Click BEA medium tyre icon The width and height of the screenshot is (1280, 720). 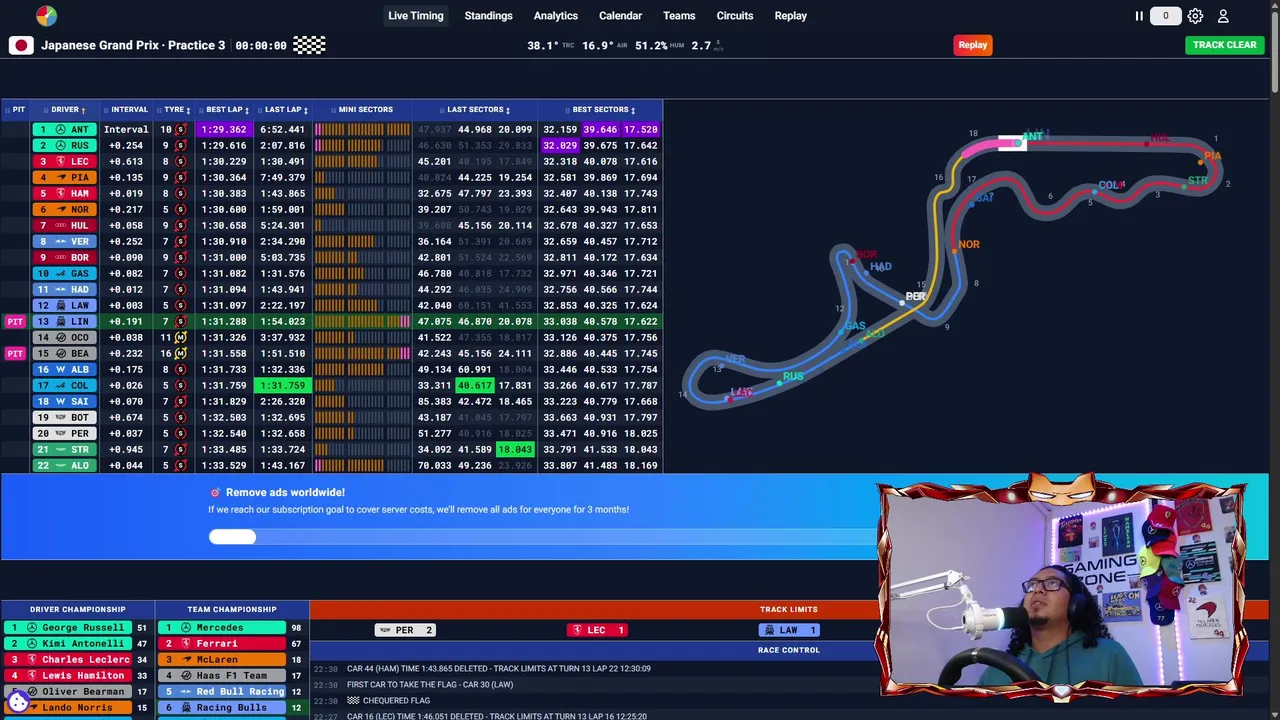pos(181,353)
